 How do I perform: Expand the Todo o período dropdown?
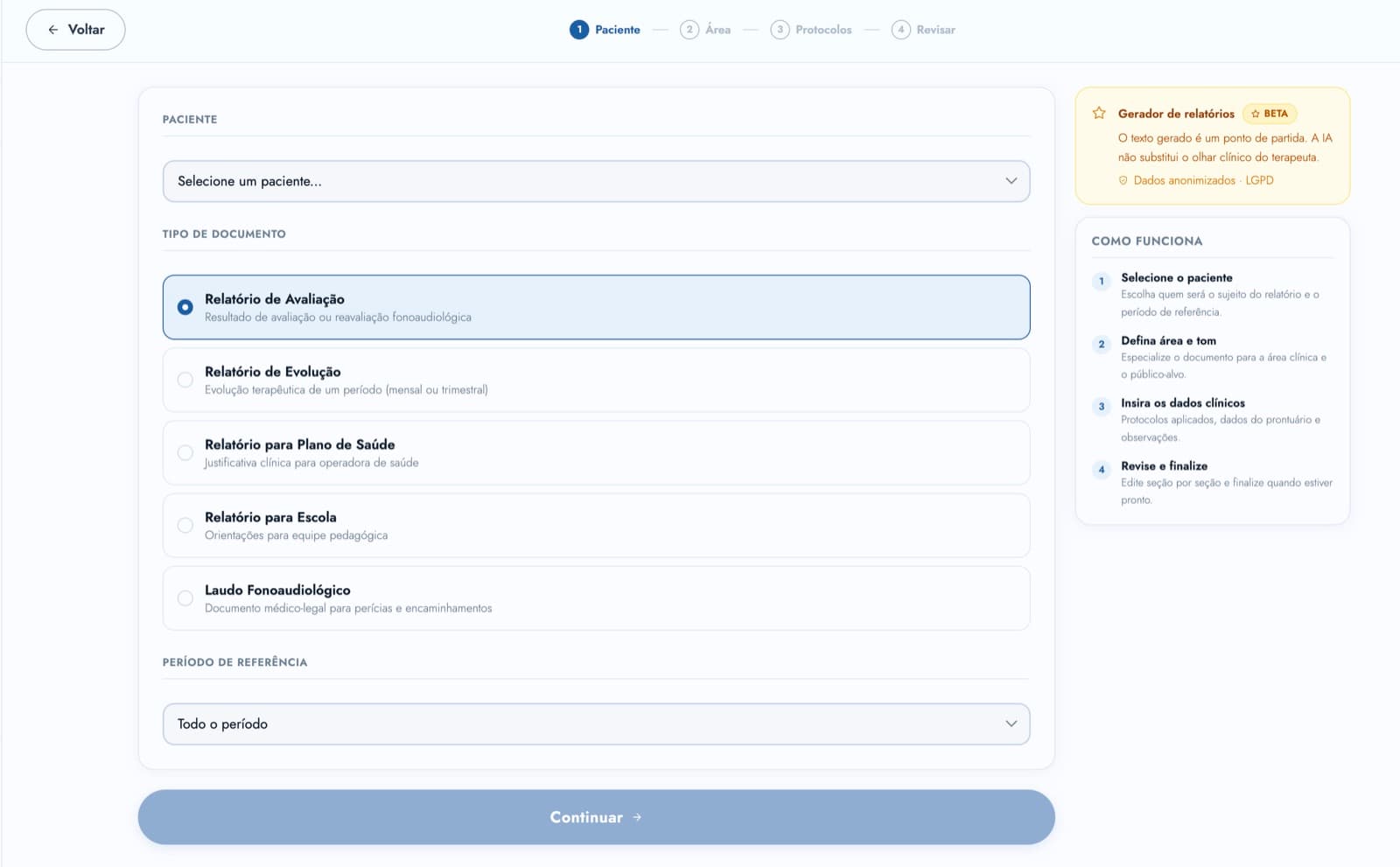(596, 724)
